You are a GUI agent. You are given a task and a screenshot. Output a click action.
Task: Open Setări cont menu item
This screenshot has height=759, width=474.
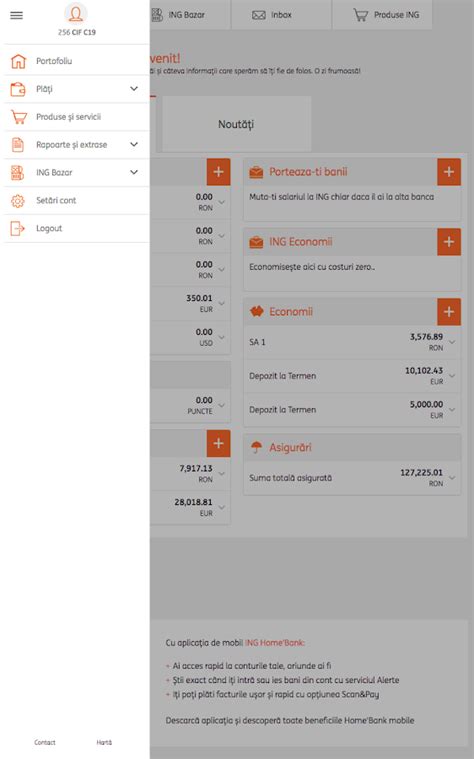point(76,200)
